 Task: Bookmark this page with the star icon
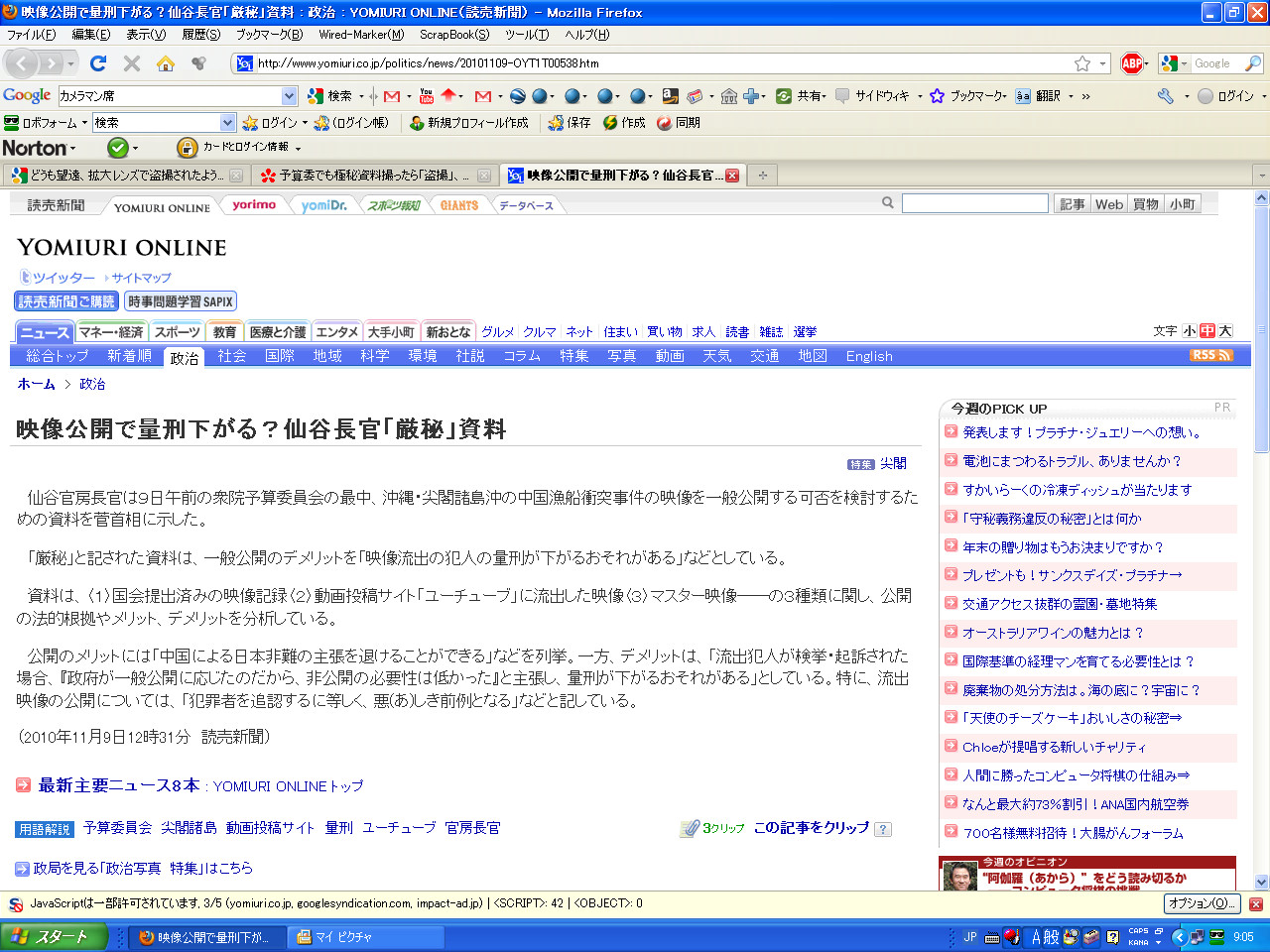[1082, 63]
